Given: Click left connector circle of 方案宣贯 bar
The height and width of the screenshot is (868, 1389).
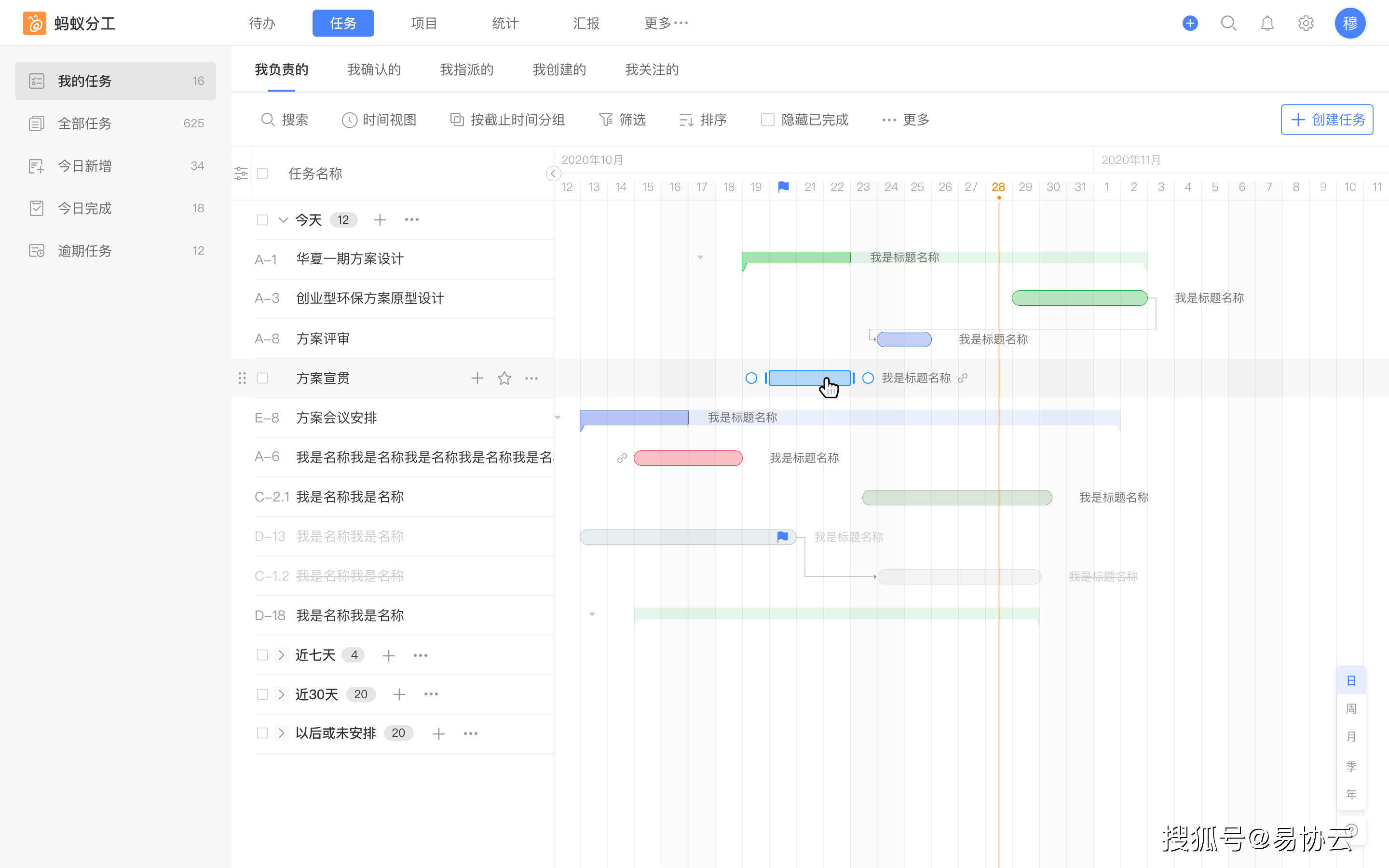Looking at the screenshot, I should pos(751,378).
